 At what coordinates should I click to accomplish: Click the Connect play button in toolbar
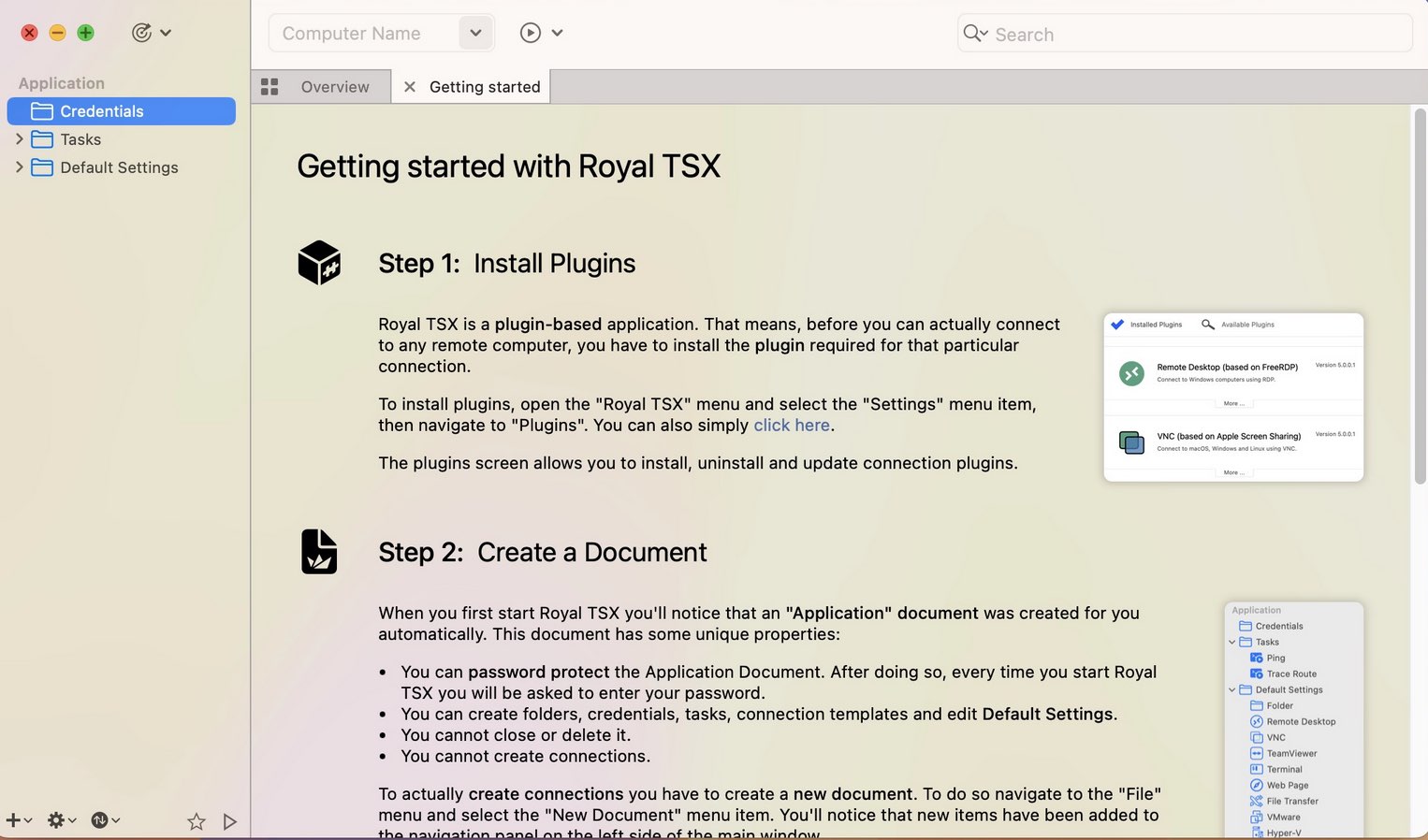tap(530, 33)
